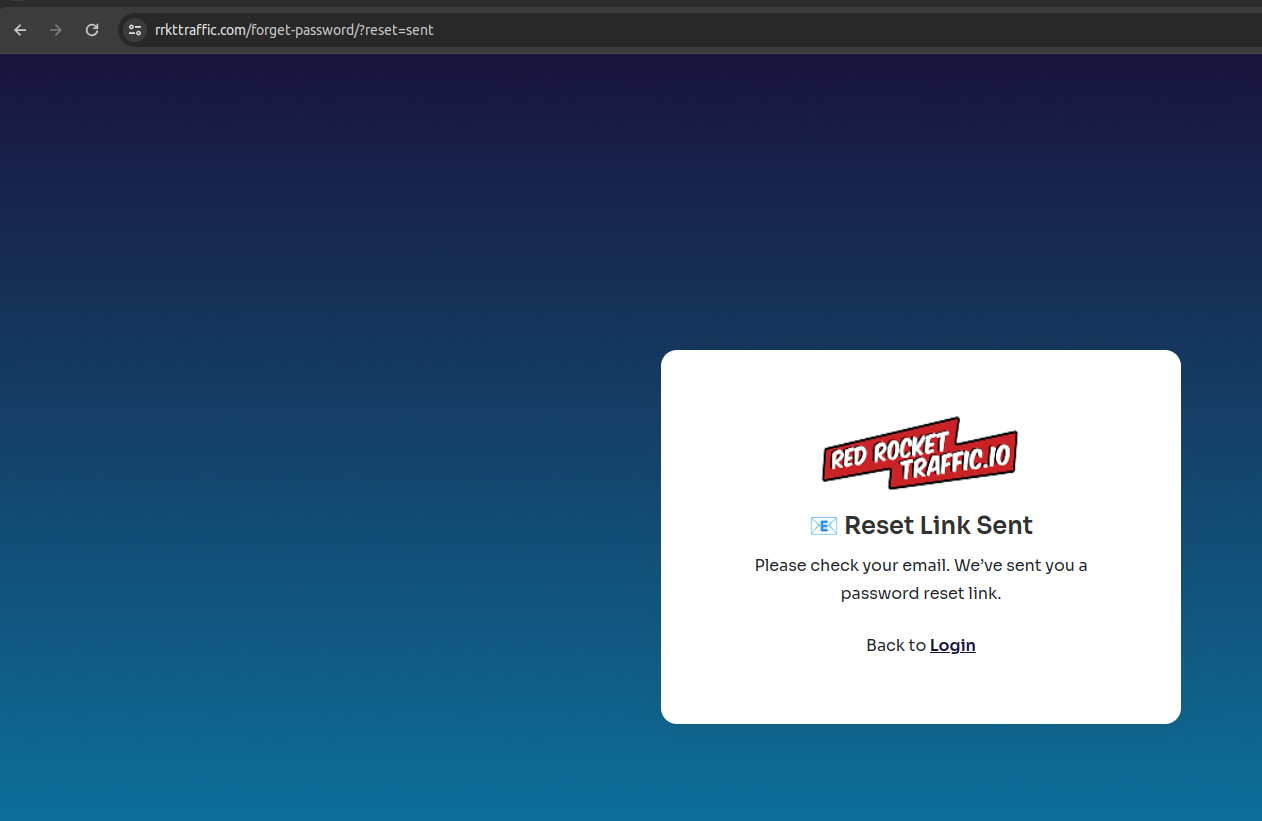Click the browser back arrow button

click(x=20, y=30)
